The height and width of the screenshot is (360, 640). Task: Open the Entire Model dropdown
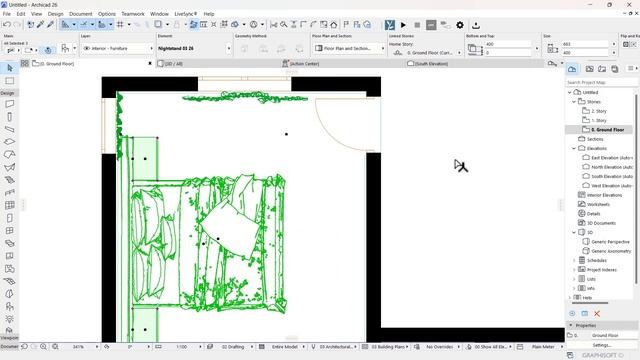click(x=285, y=347)
